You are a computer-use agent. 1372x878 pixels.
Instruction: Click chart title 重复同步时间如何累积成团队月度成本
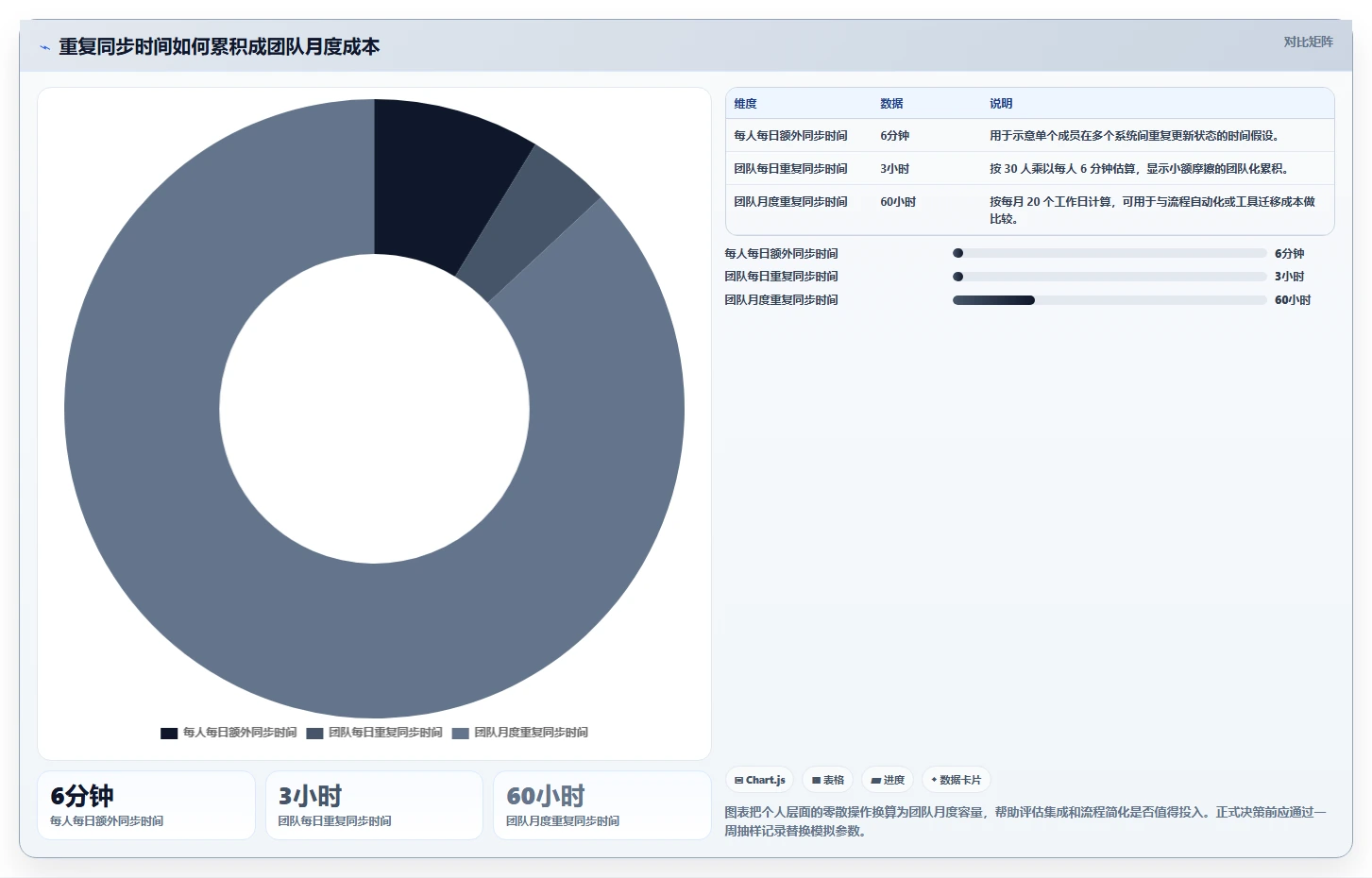pos(219,47)
